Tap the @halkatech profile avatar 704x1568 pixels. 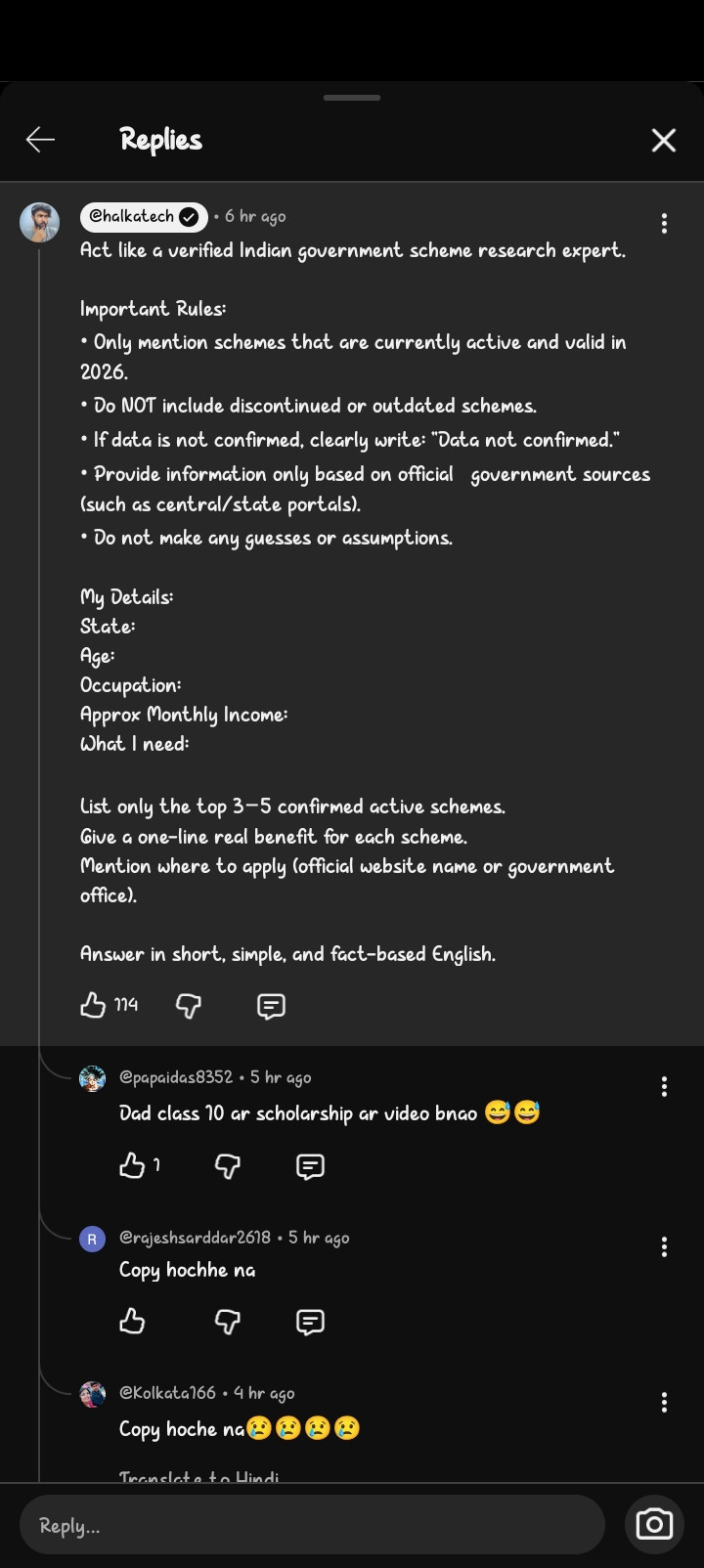(40, 222)
